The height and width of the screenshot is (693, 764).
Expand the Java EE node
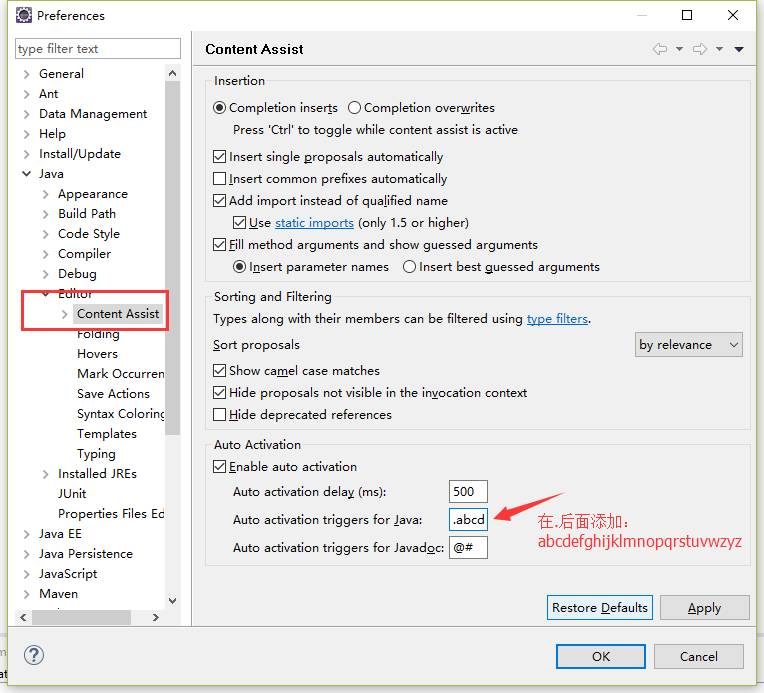[27, 535]
